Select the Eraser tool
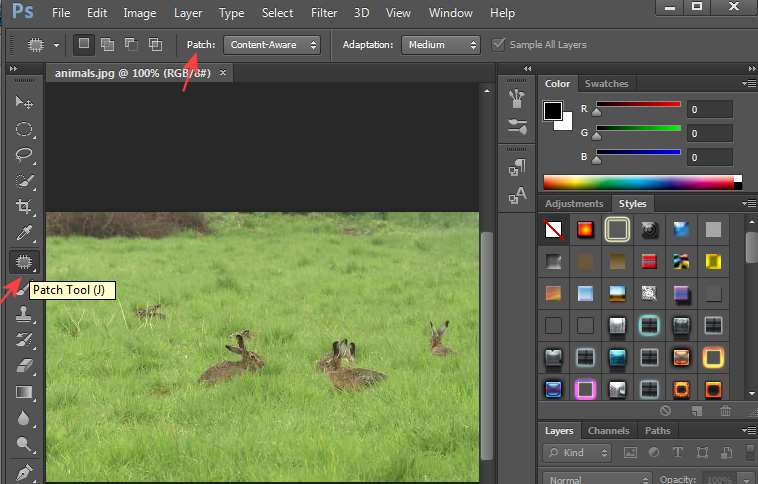 point(24,366)
